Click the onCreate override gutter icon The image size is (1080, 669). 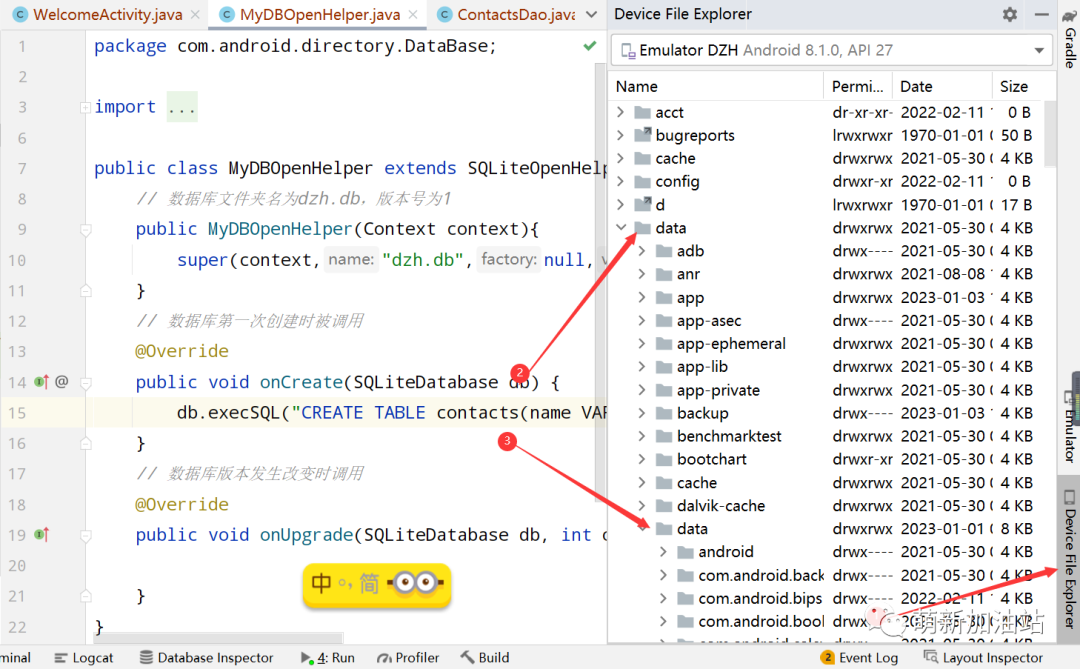pos(41,382)
